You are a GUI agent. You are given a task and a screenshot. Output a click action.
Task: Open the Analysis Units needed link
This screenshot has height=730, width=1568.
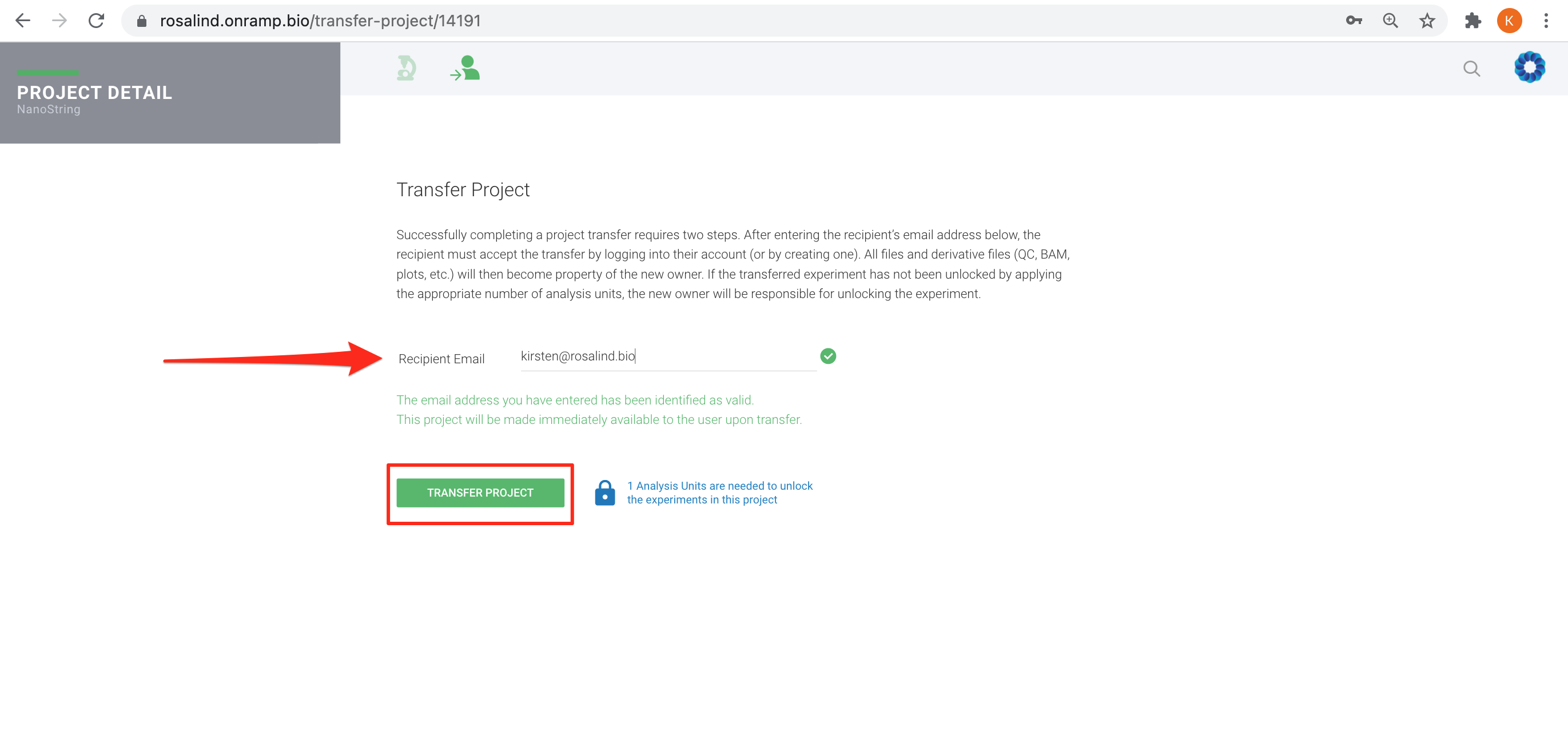[720, 493]
